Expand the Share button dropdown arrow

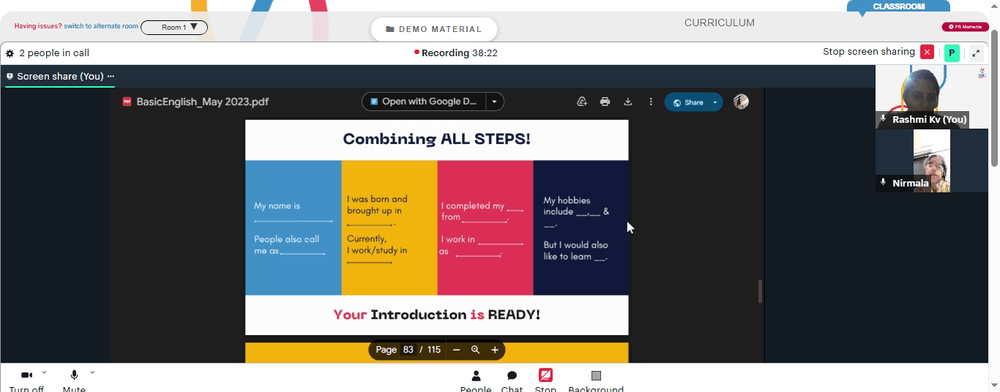715,103
